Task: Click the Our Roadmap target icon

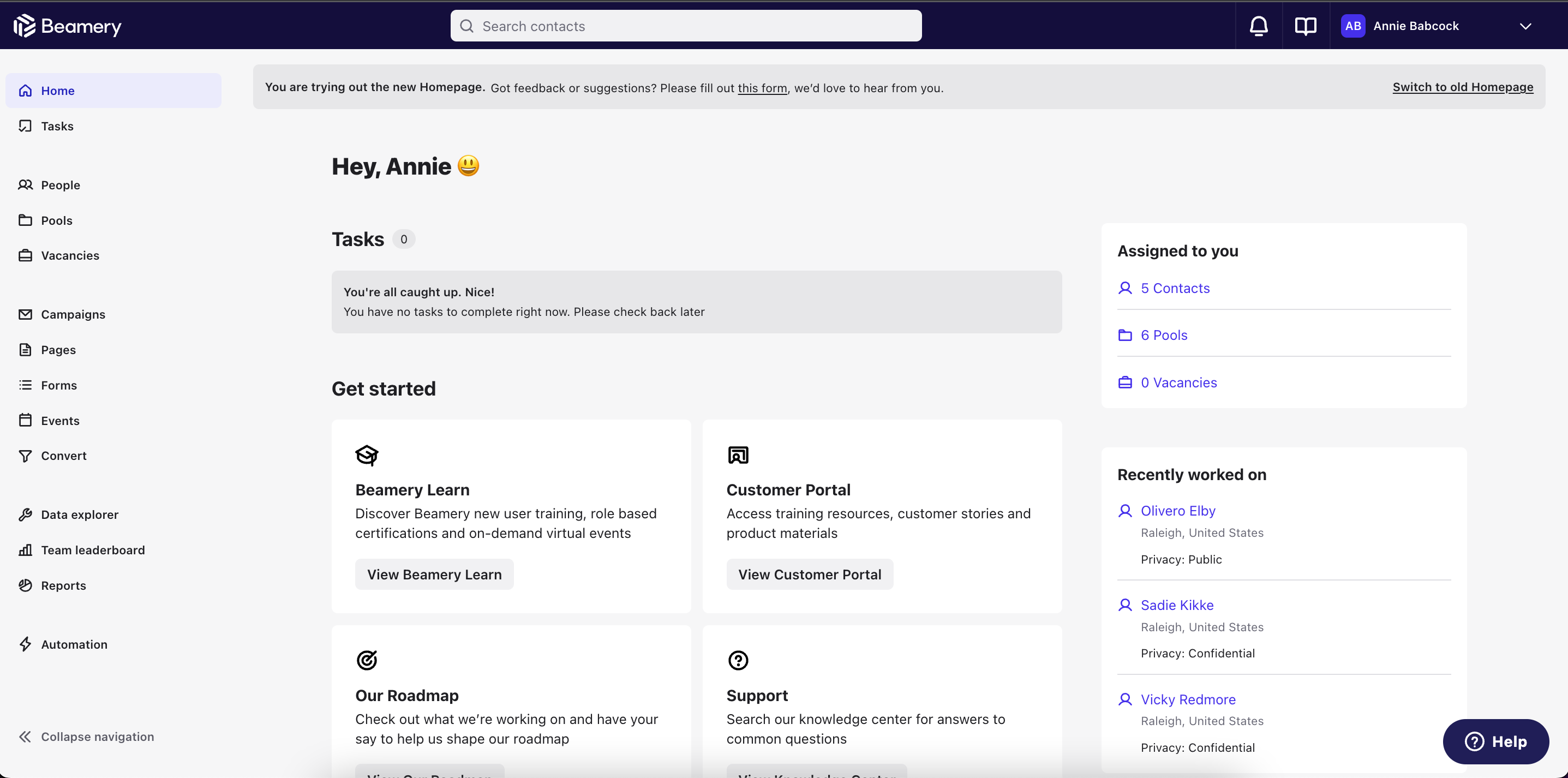Action: [367, 660]
